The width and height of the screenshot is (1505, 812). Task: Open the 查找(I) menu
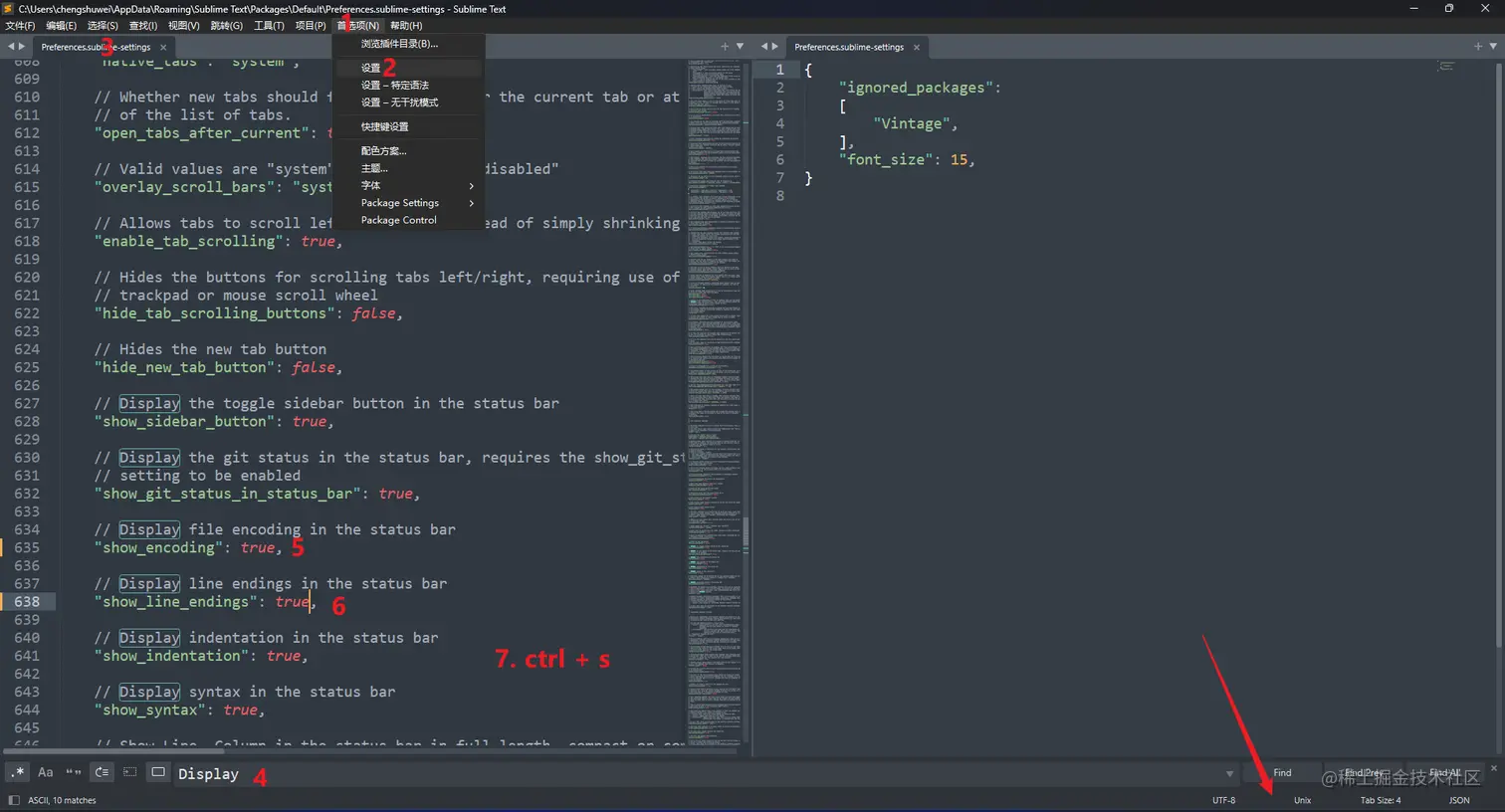coord(143,26)
